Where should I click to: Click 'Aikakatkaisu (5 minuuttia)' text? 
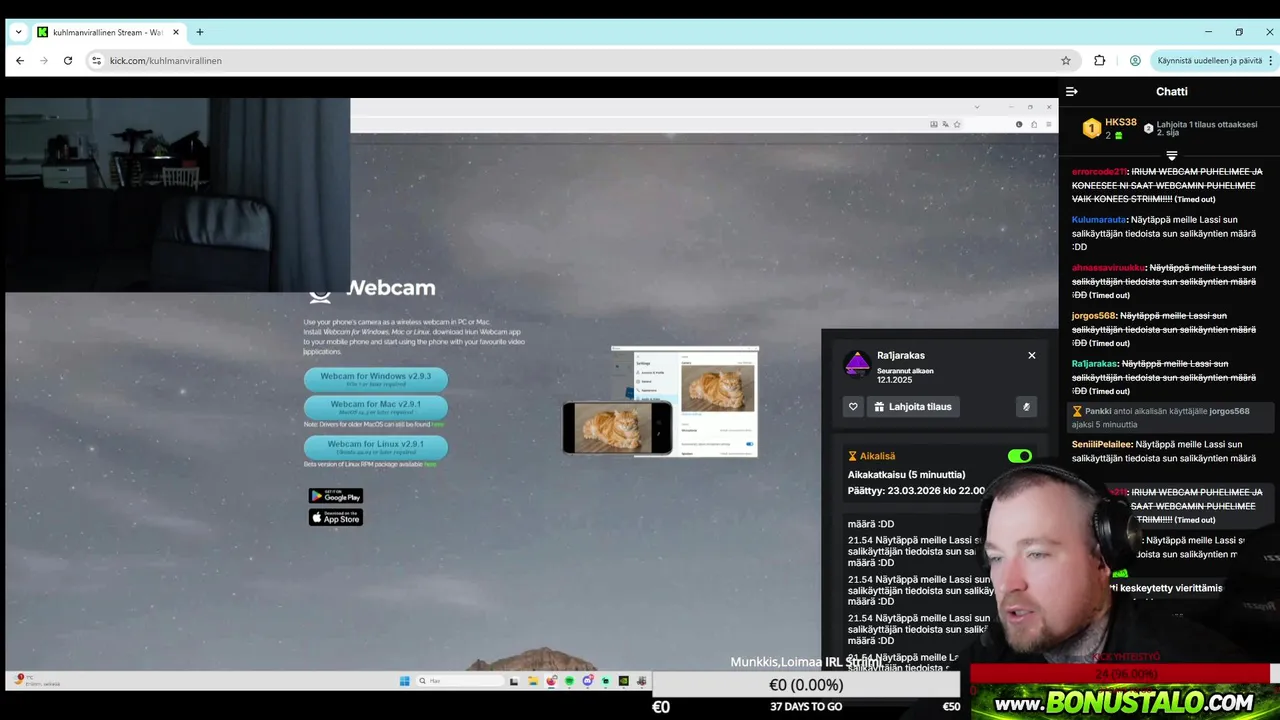click(x=906, y=475)
